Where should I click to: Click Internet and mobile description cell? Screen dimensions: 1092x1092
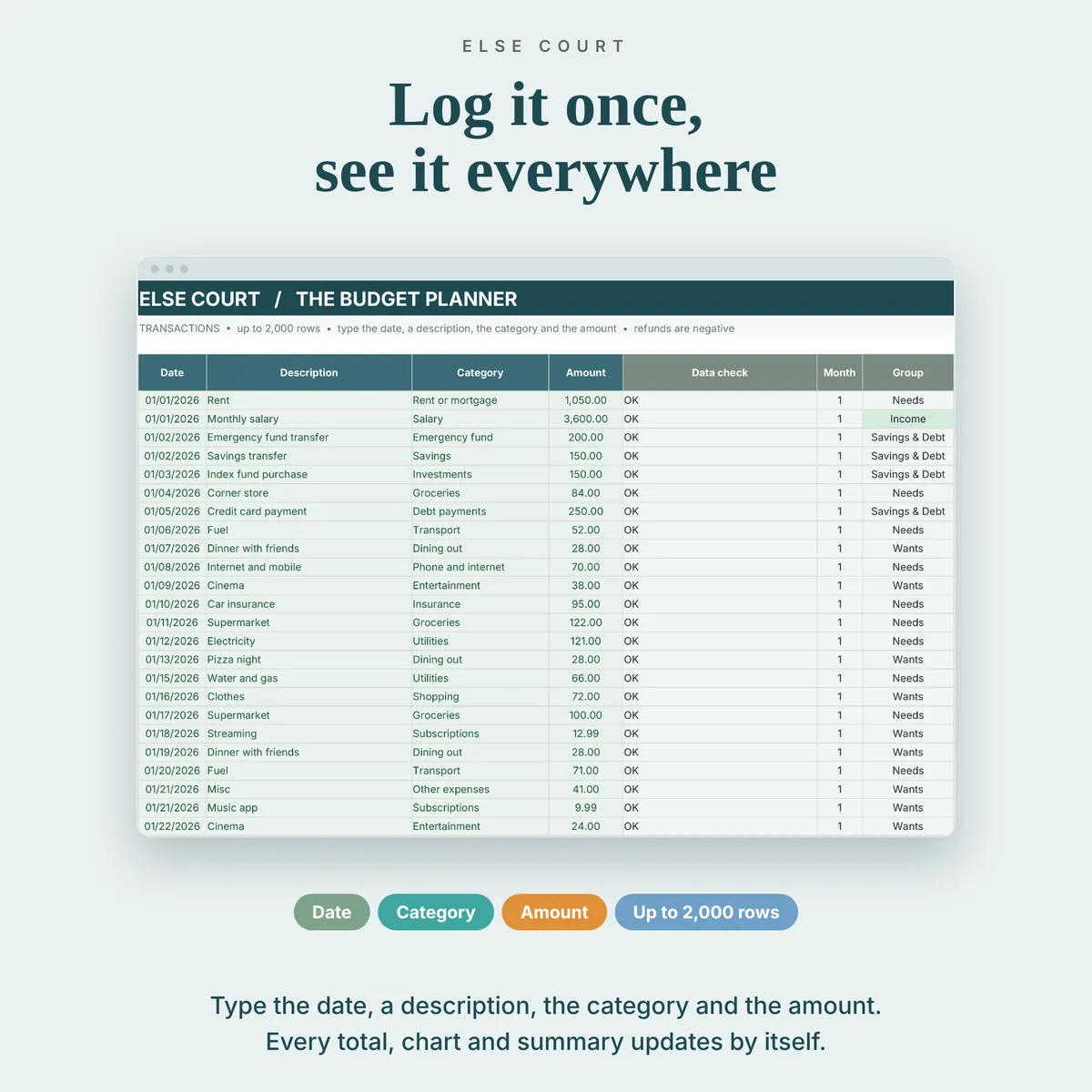tap(309, 567)
